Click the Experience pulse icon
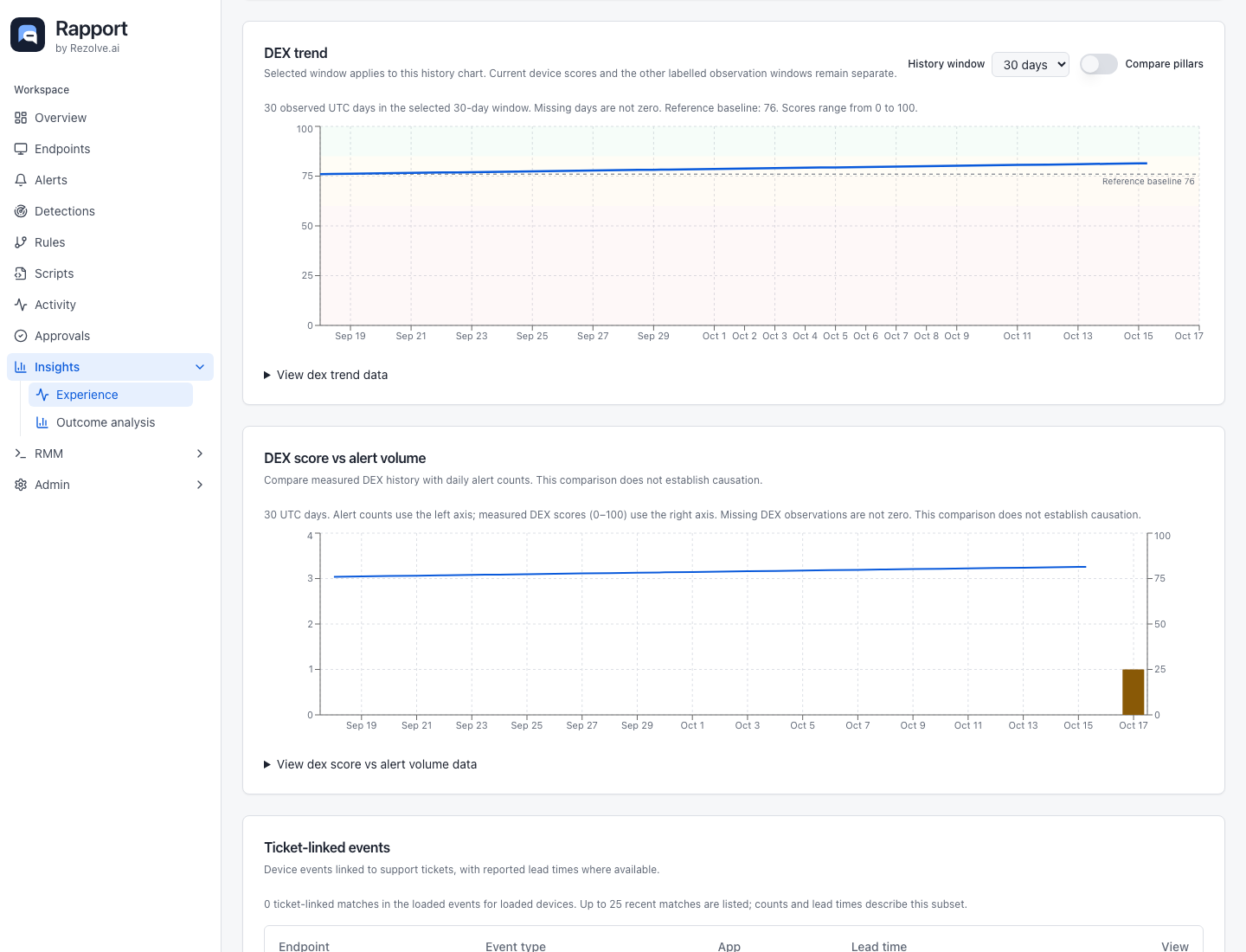 (x=42, y=395)
